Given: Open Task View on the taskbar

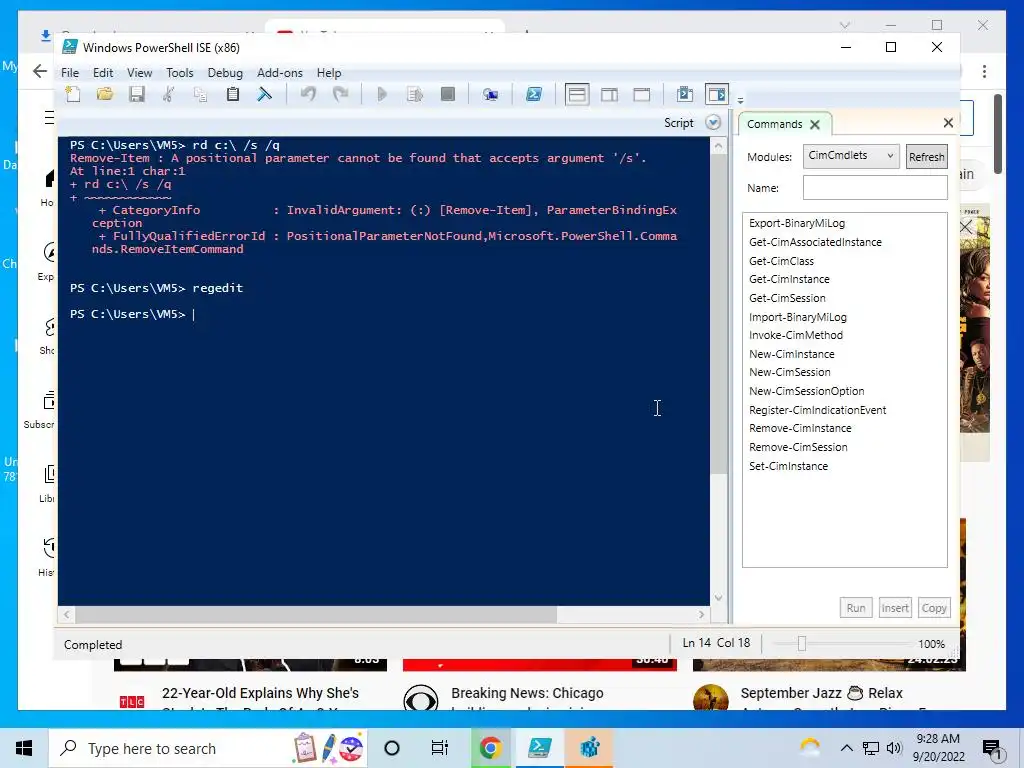Looking at the screenshot, I should (440, 748).
